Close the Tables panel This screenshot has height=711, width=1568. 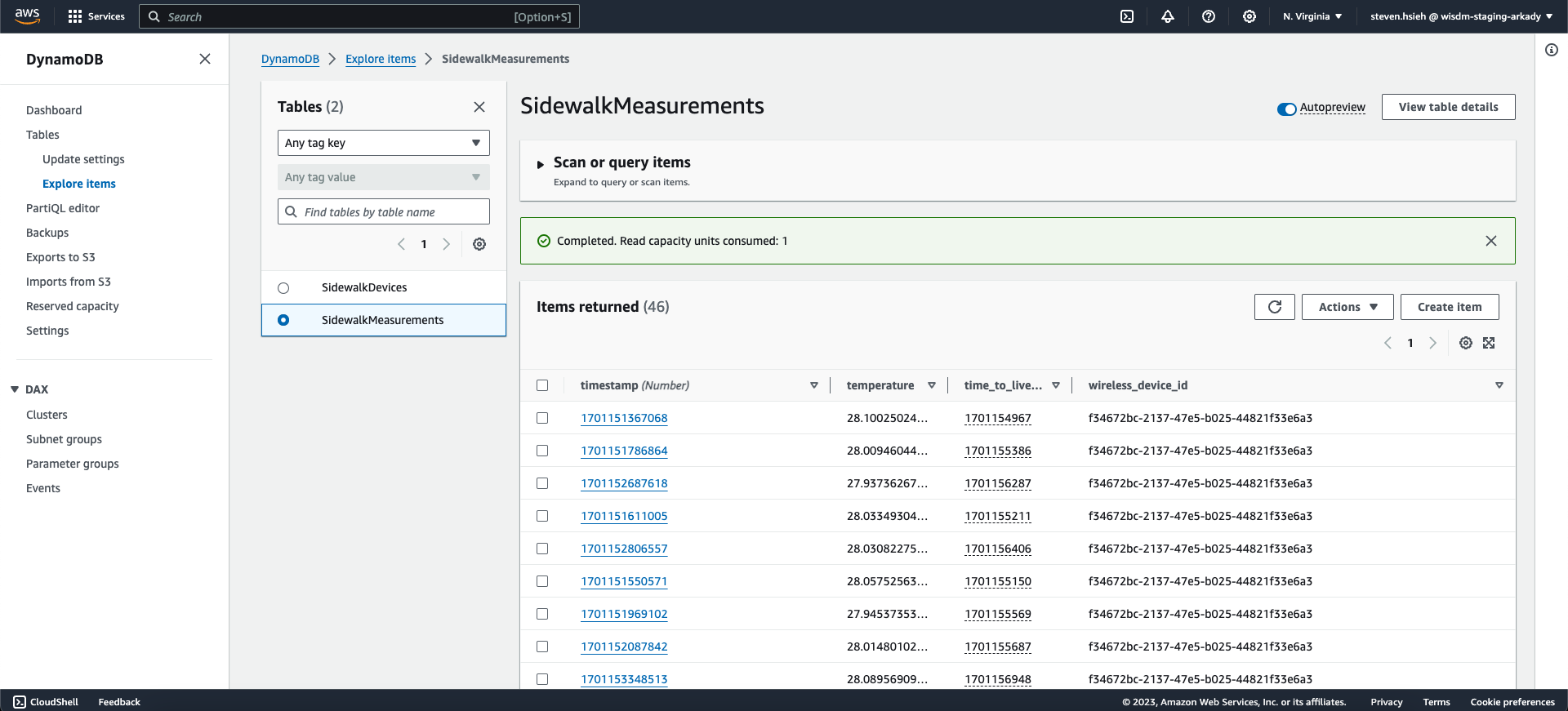pyautogui.click(x=479, y=107)
